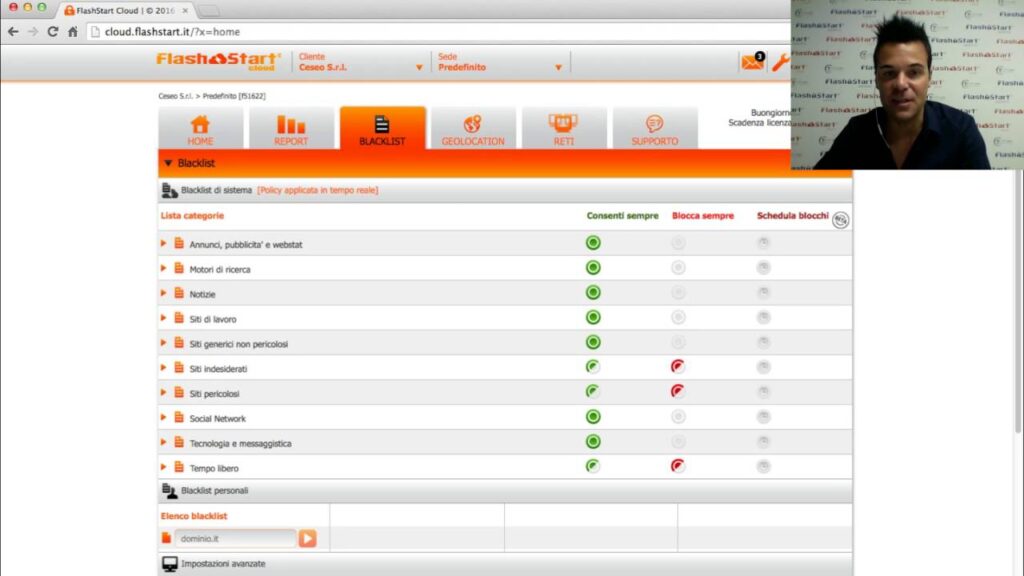The image size is (1024, 576).
Task: Click schedule icon for Motori di ricerca
Action: click(x=763, y=268)
